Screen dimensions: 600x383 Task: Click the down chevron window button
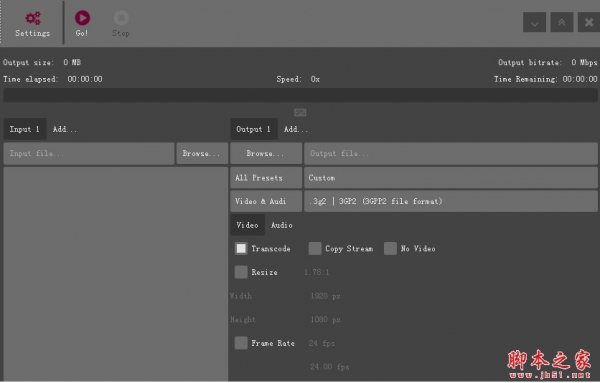[534, 23]
